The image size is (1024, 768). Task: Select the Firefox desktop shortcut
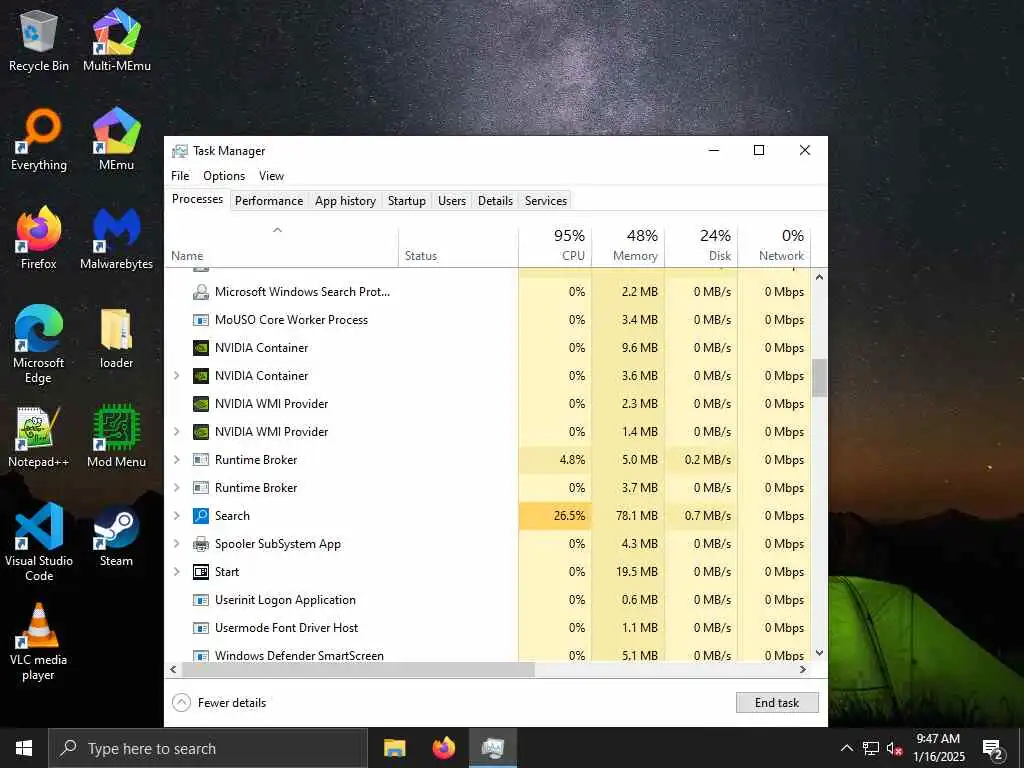pos(39,238)
